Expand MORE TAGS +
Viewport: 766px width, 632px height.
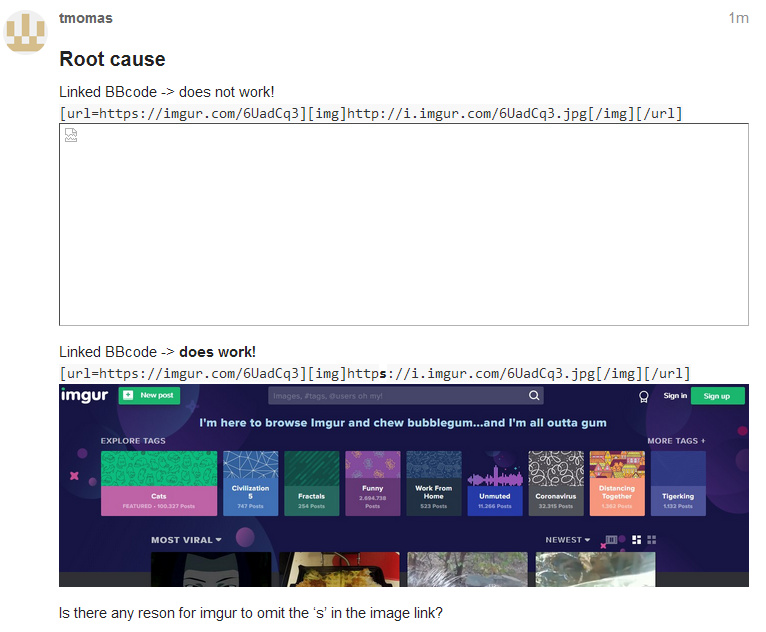click(676, 441)
